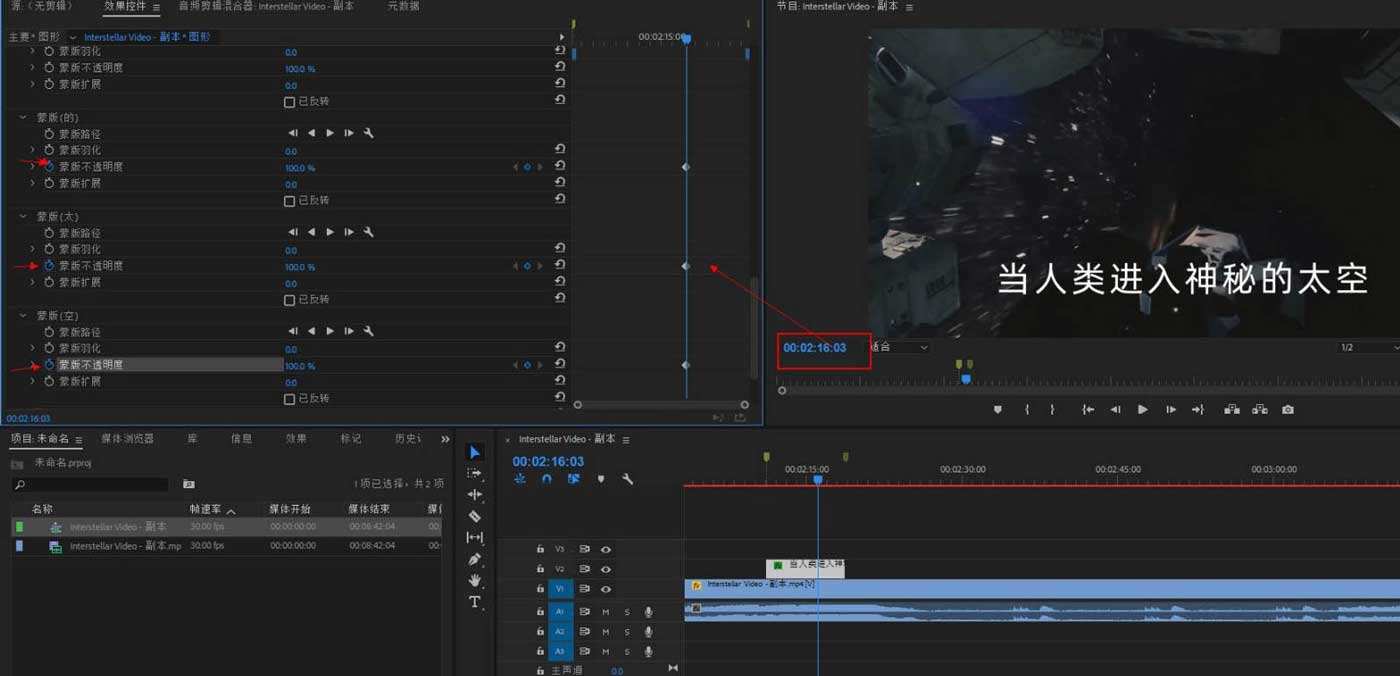Open the 1/2 playback resolution dropdown
The width and height of the screenshot is (1400, 676).
coord(1369,347)
